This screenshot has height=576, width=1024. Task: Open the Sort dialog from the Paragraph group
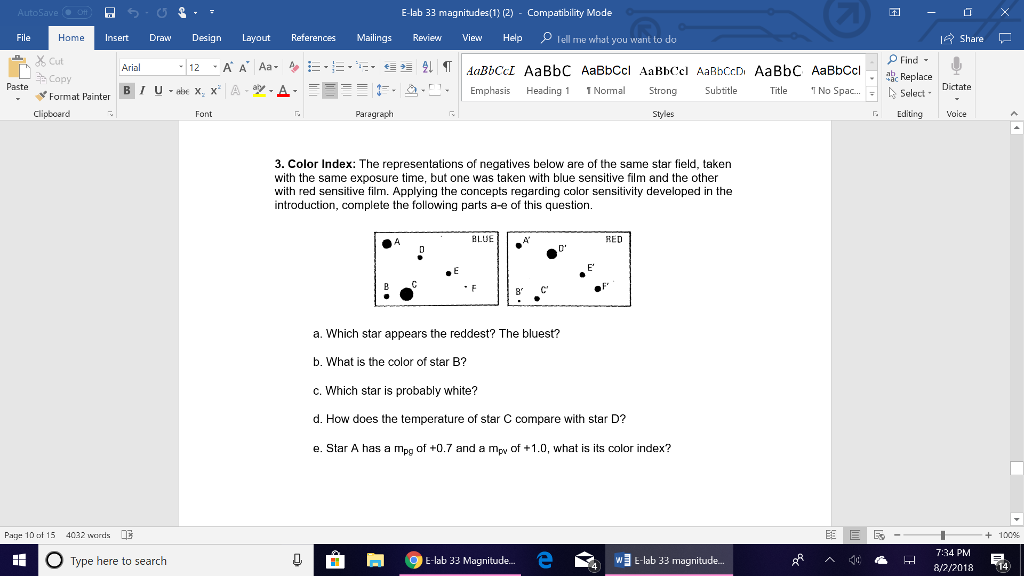pyautogui.click(x=427, y=67)
